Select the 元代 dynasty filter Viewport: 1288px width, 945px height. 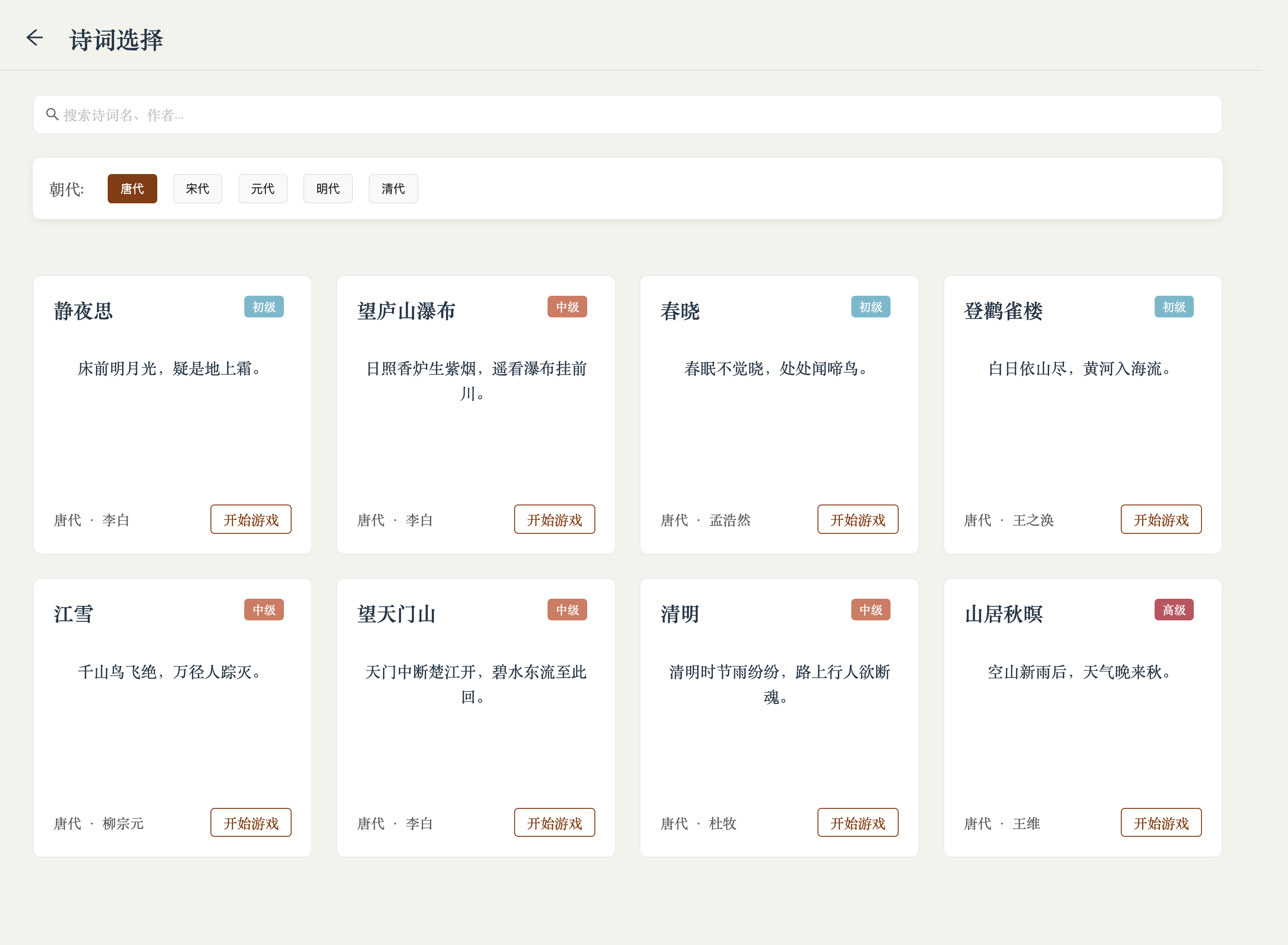pos(262,188)
